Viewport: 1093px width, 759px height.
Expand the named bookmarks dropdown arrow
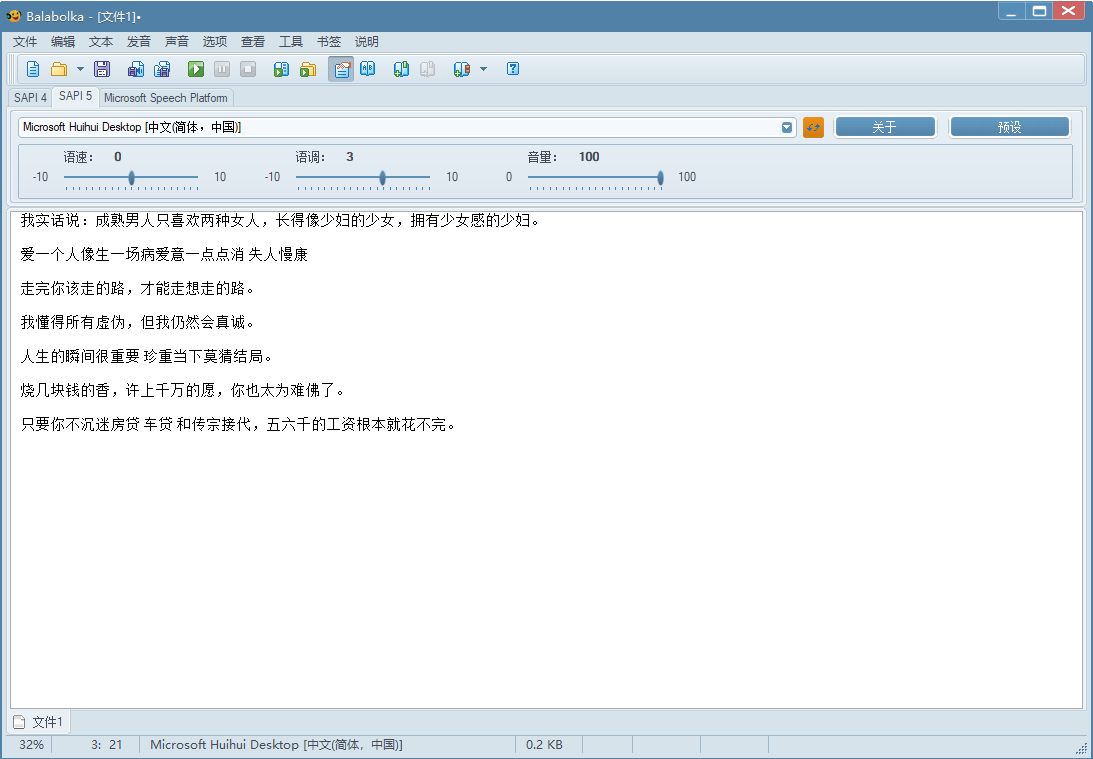483,69
